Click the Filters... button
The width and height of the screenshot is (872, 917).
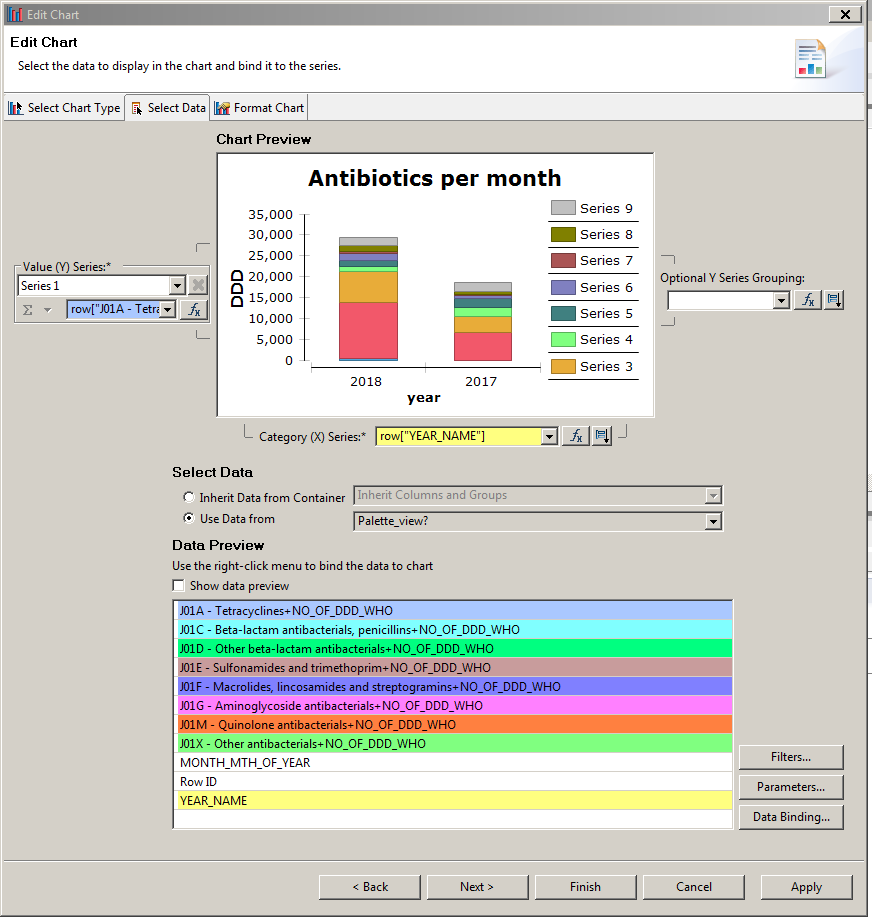point(790,757)
